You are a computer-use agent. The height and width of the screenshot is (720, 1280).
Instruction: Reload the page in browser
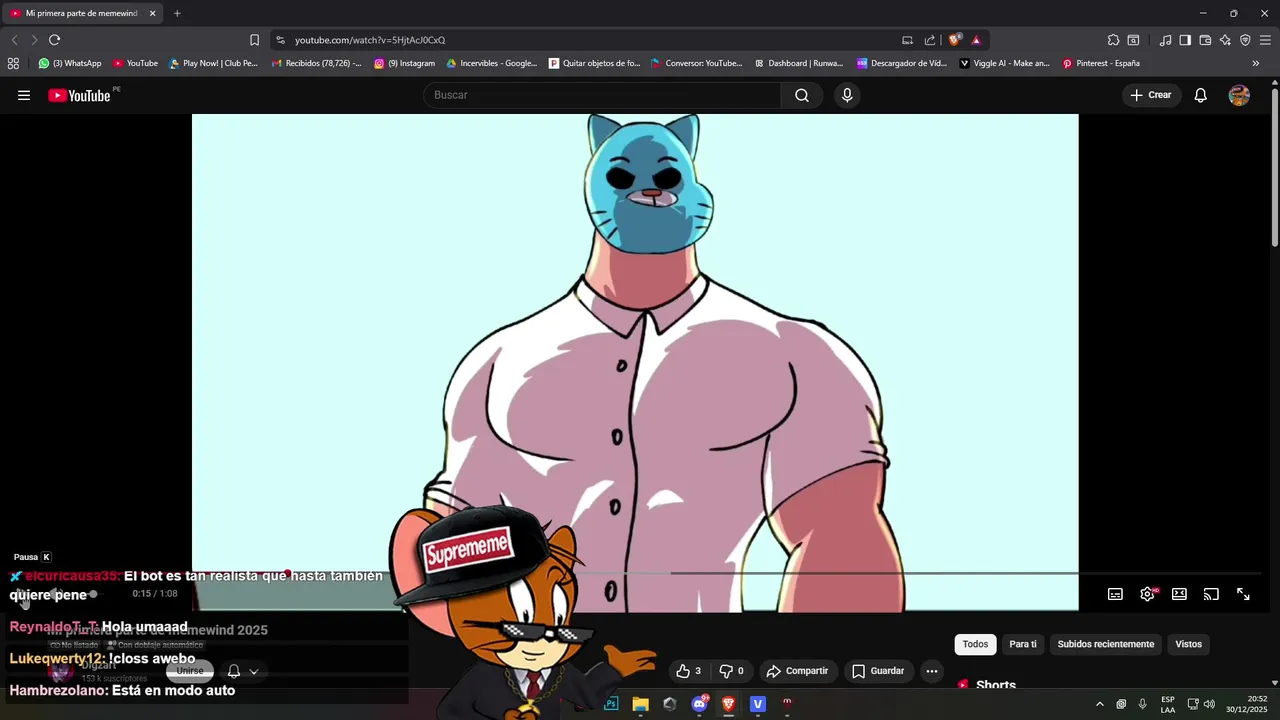tap(54, 40)
